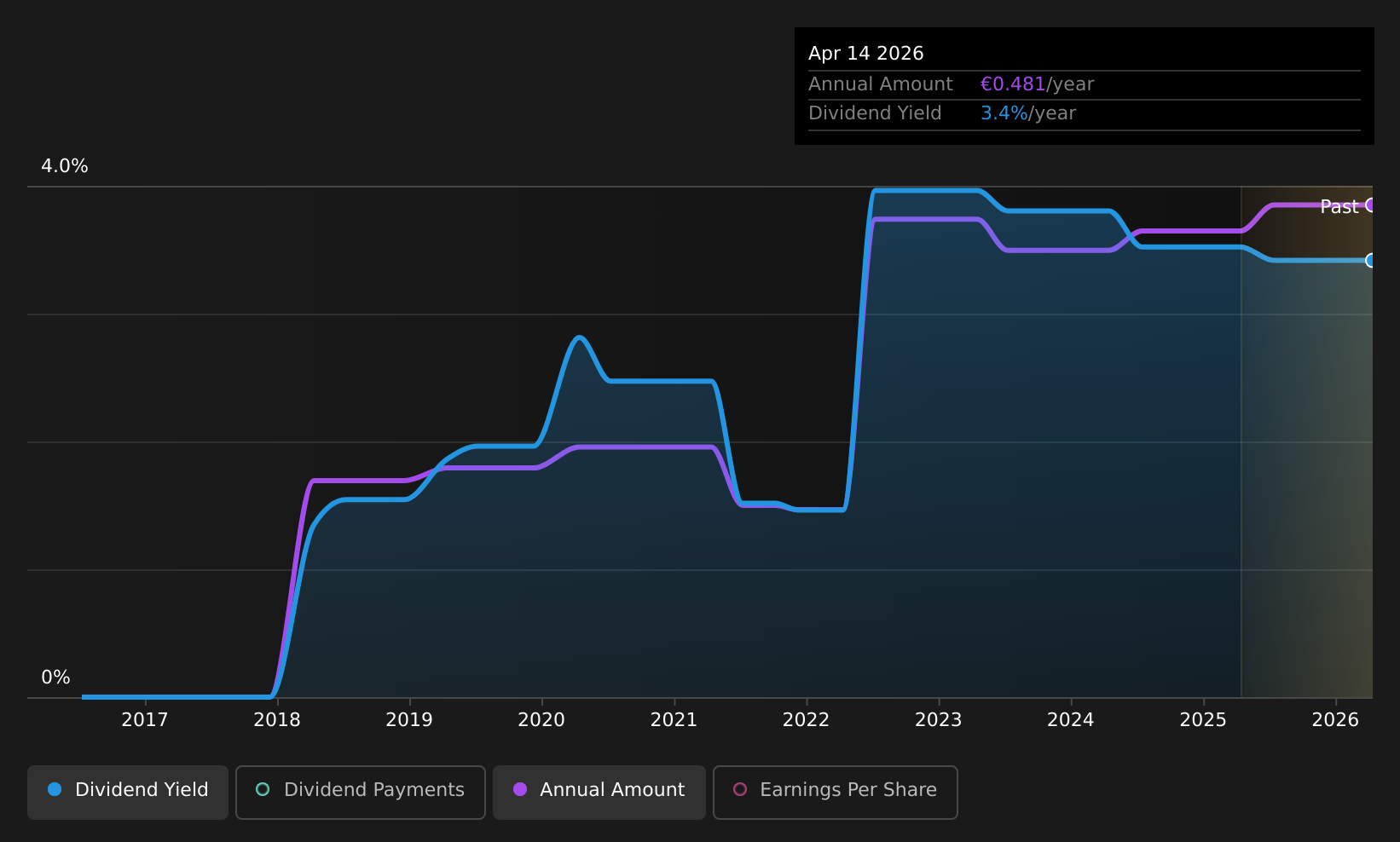Image resolution: width=1400 pixels, height=842 pixels.
Task: Click the 2019 x-axis label
Action: click(409, 720)
